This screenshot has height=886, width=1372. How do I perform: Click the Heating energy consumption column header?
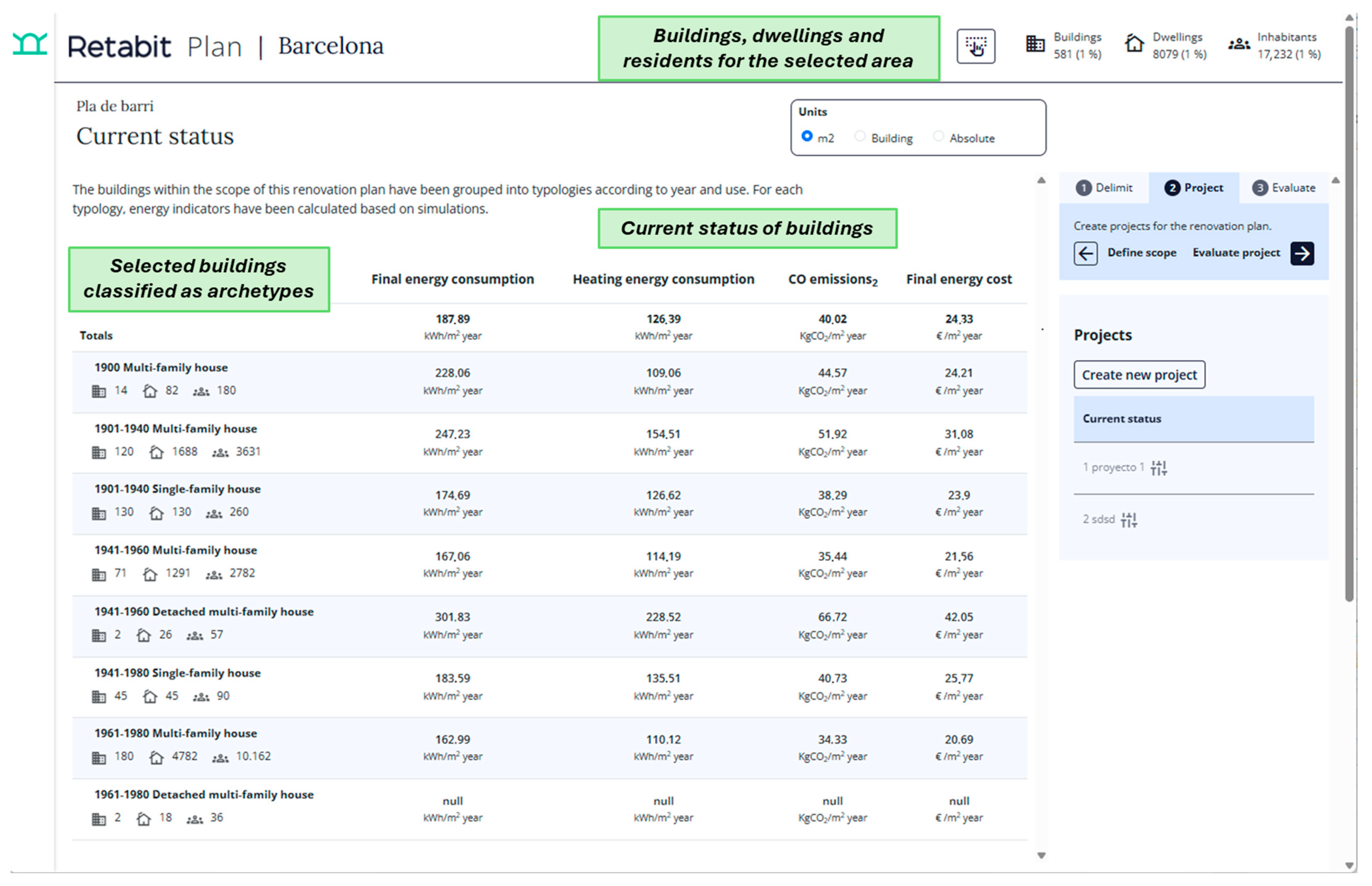coord(663,279)
